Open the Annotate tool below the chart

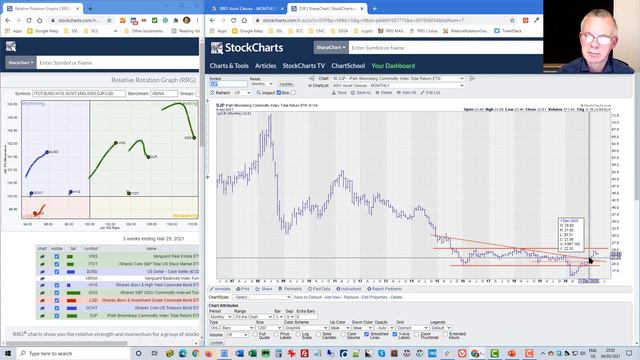pyautogui.click(x=220, y=289)
